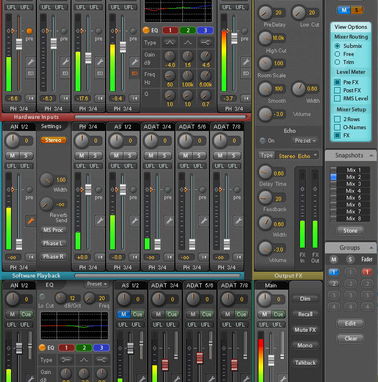Click the Store snapshot button
The image size is (378, 382).
point(350,230)
